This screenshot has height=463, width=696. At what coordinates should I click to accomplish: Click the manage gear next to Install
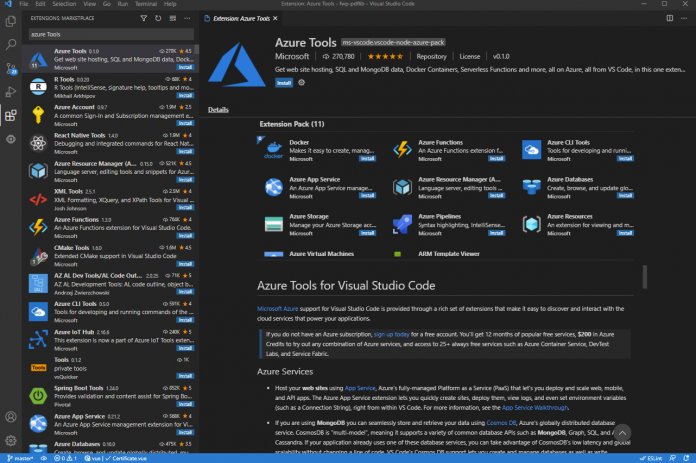[x=301, y=83]
